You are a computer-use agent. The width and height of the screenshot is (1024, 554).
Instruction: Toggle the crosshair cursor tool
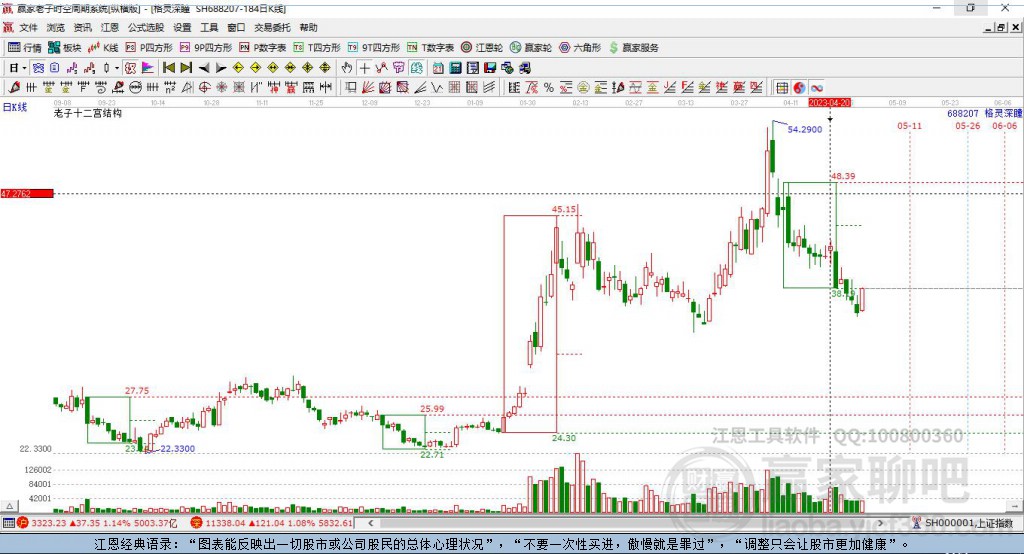(x=364, y=68)
